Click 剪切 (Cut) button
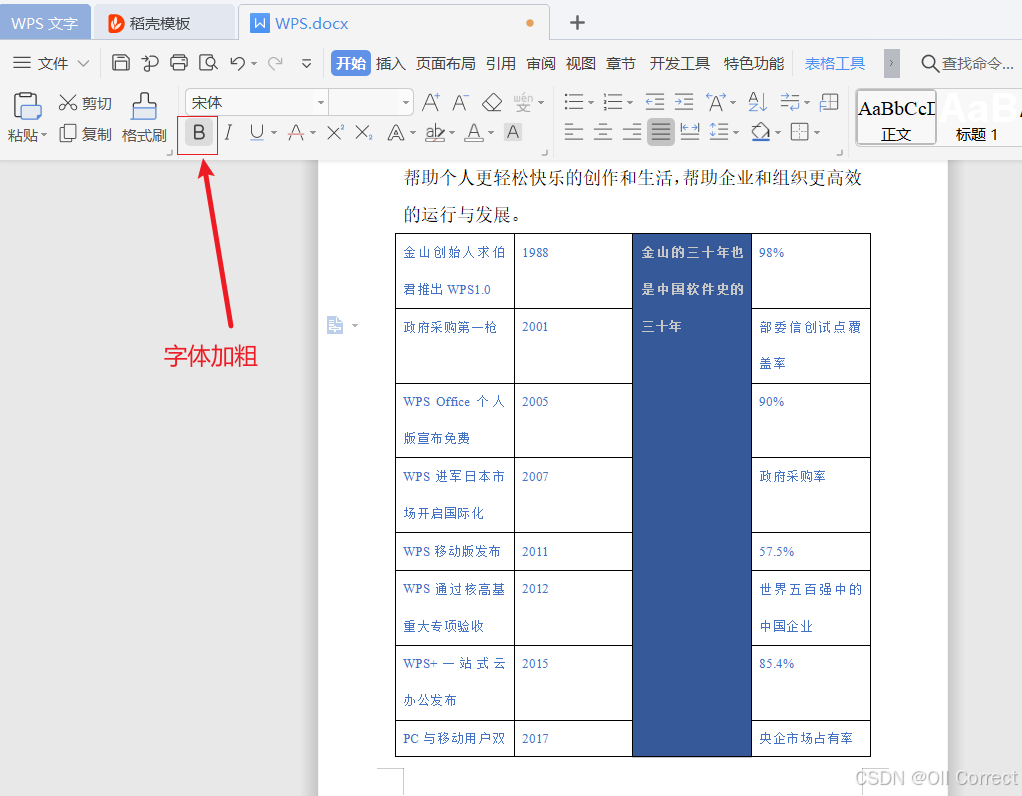The image size is (1022, 796). coord(85,103)
